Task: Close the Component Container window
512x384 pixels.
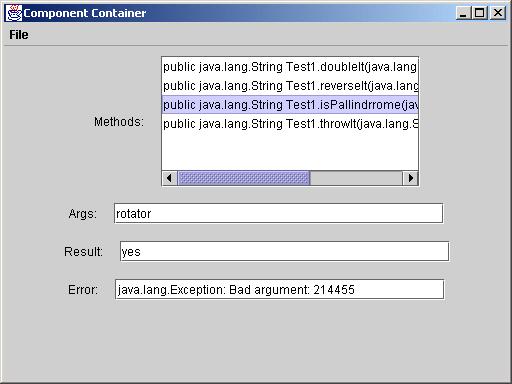Action: (498, 13)
